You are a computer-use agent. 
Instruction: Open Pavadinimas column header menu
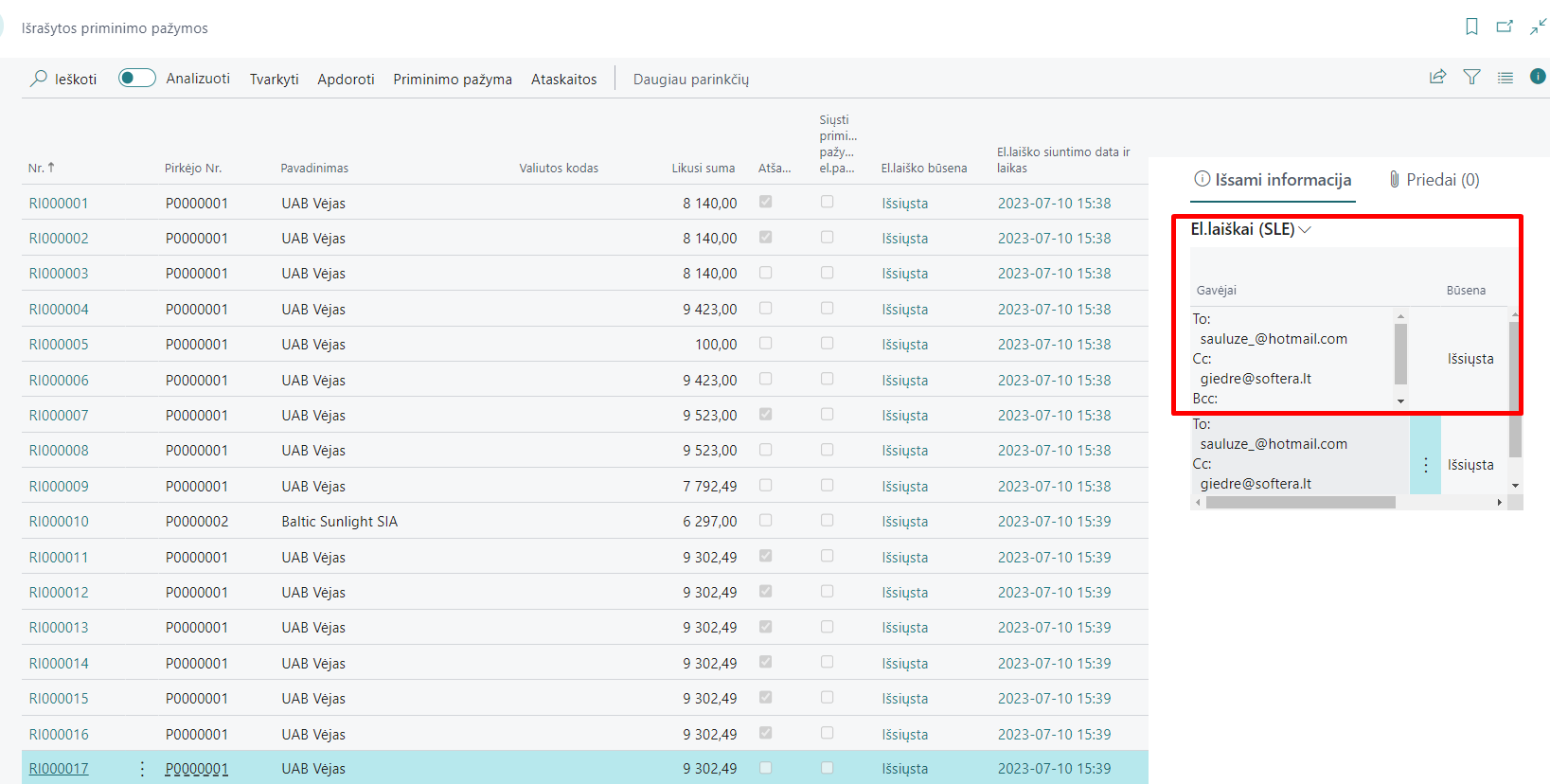click(314, 168)
